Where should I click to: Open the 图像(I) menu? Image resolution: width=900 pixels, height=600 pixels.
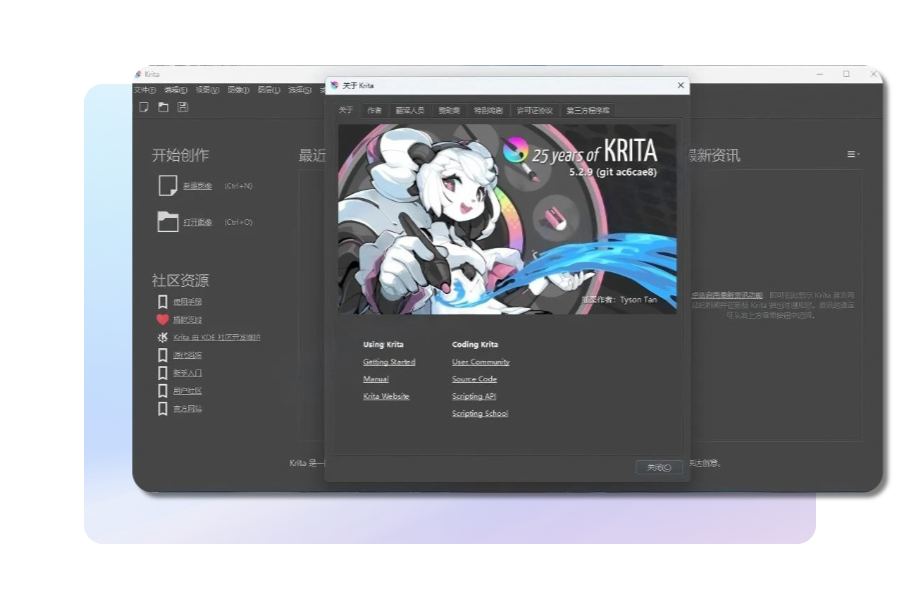[238, 90]
